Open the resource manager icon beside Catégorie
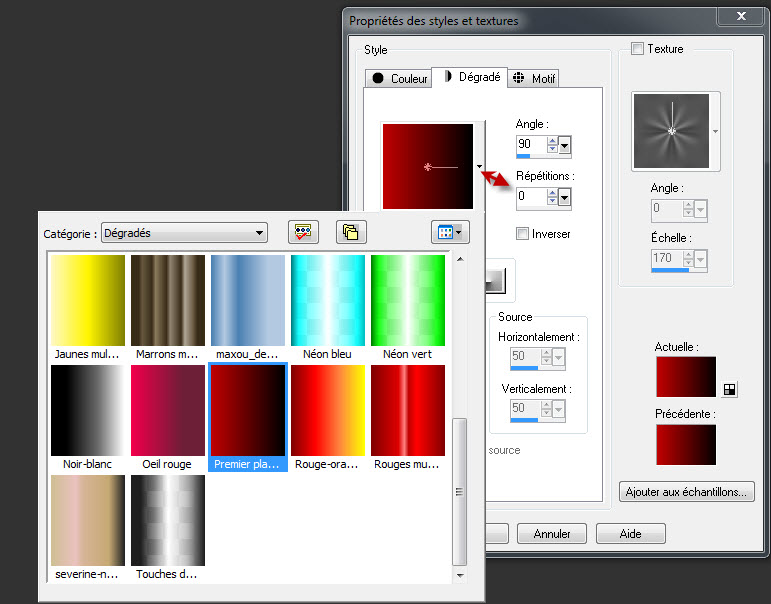771x604 pixels. tap(303, 232)
